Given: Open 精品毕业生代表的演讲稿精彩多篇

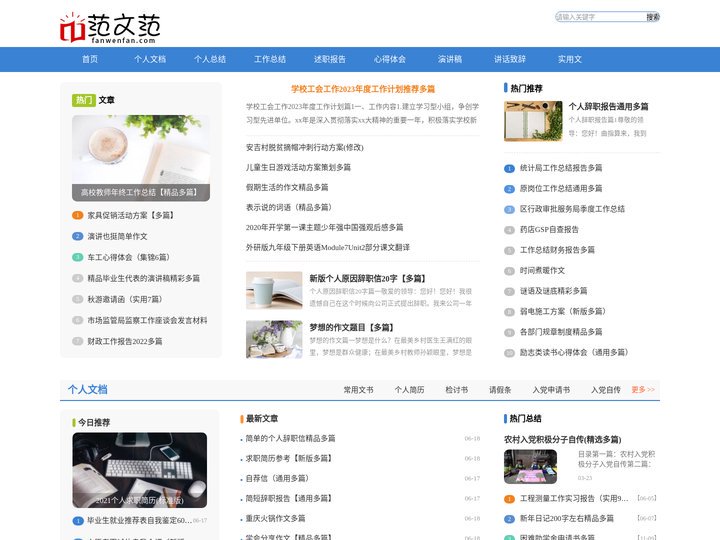Looking at the screenshot, I should tap(144, 278).
